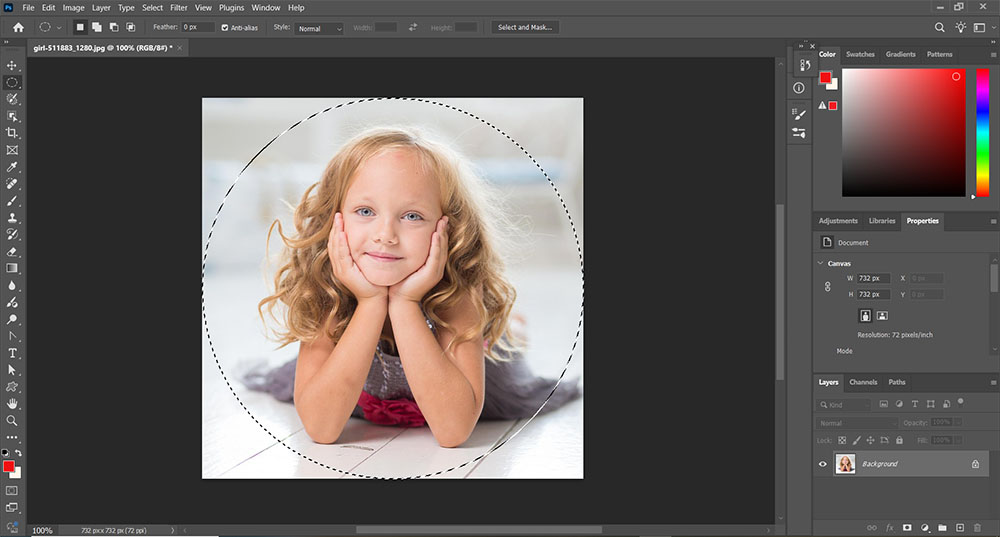Image resolution: width=1000 pixels, height=537 pixels.
Task: Switch to the Channels tab
Action: pyautogui.click(x=862, y=382)
